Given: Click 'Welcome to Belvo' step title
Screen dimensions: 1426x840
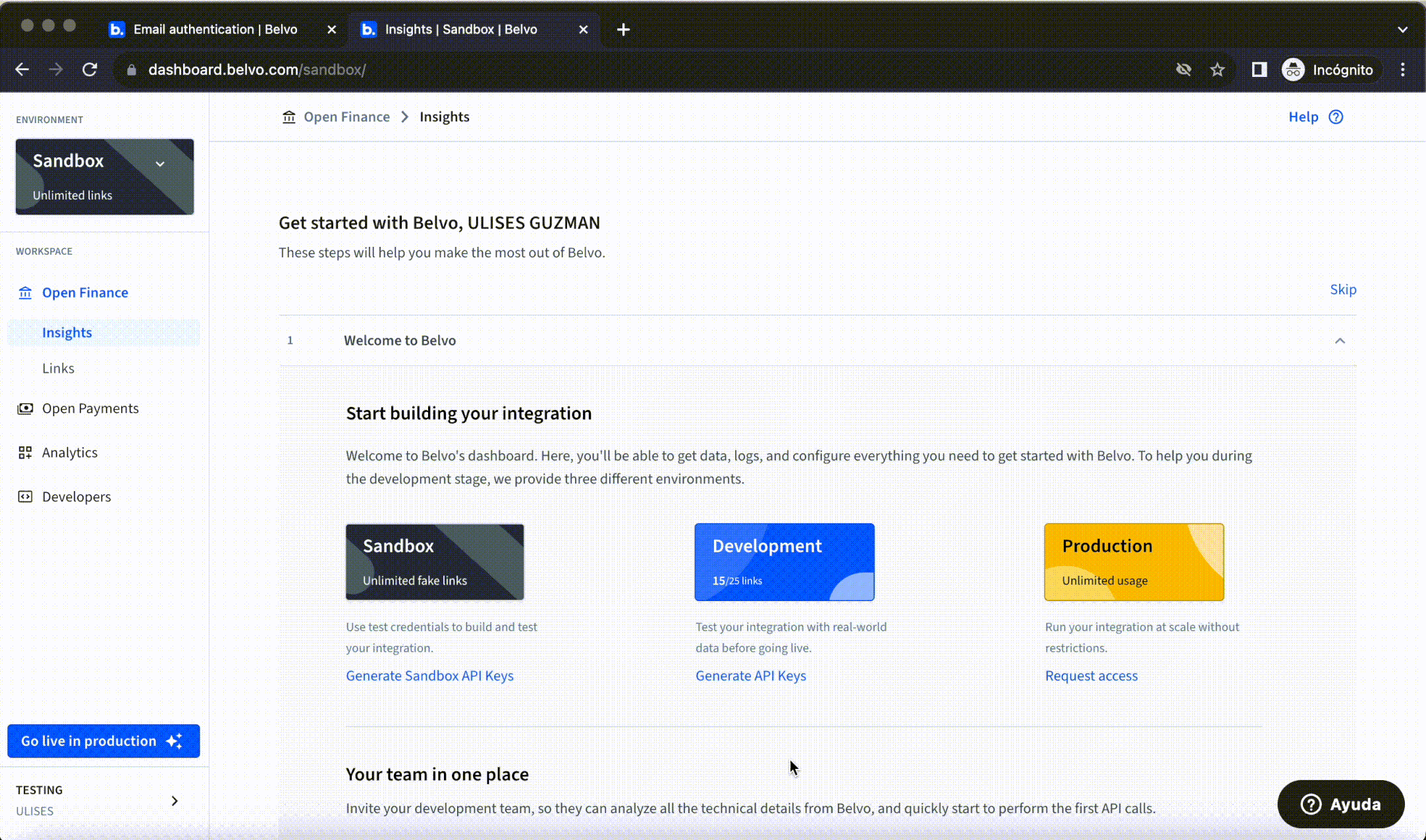Looking at the screenshot, I should point(400,341).
